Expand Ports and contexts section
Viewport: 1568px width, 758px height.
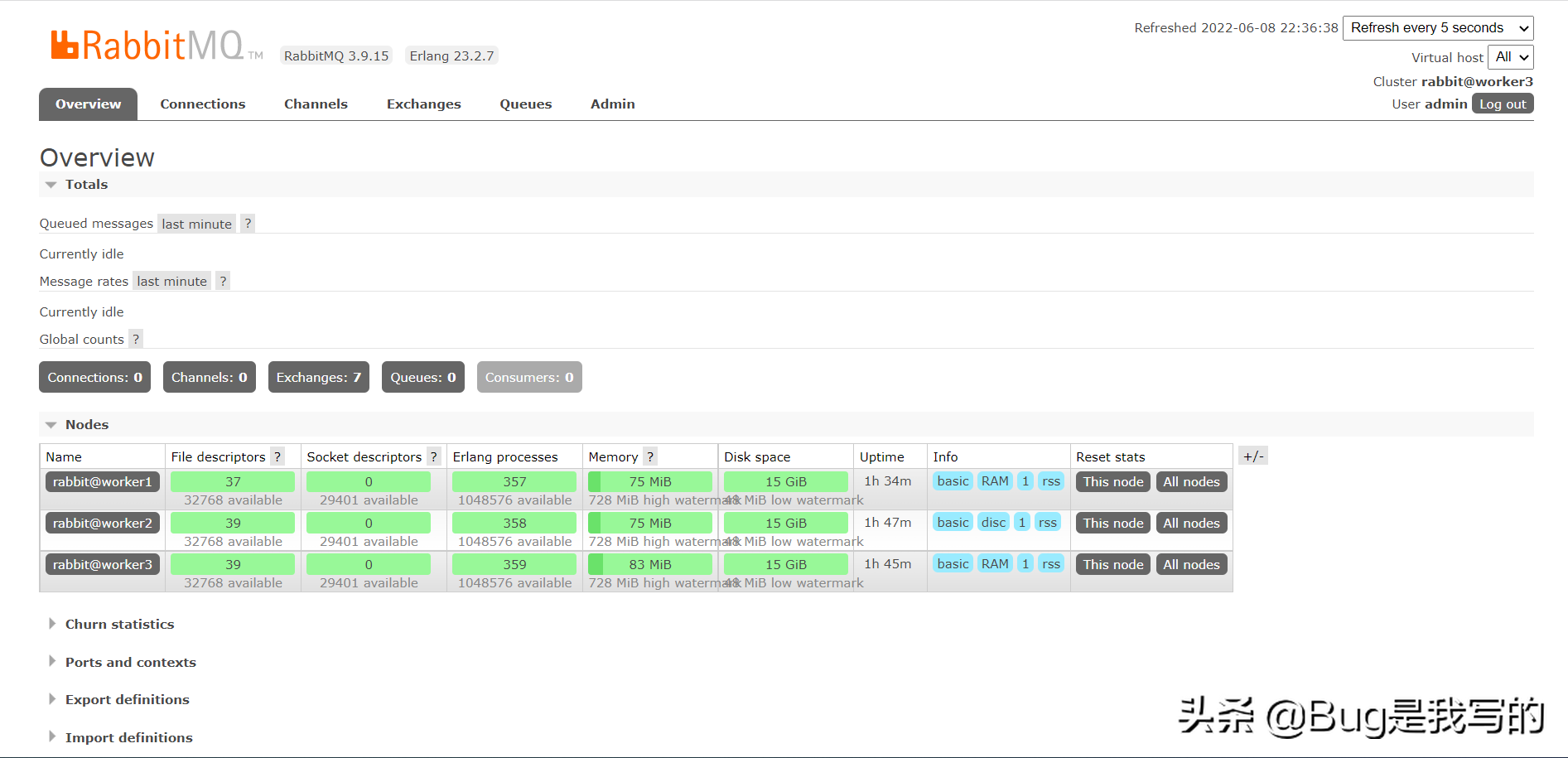[122, 662]
